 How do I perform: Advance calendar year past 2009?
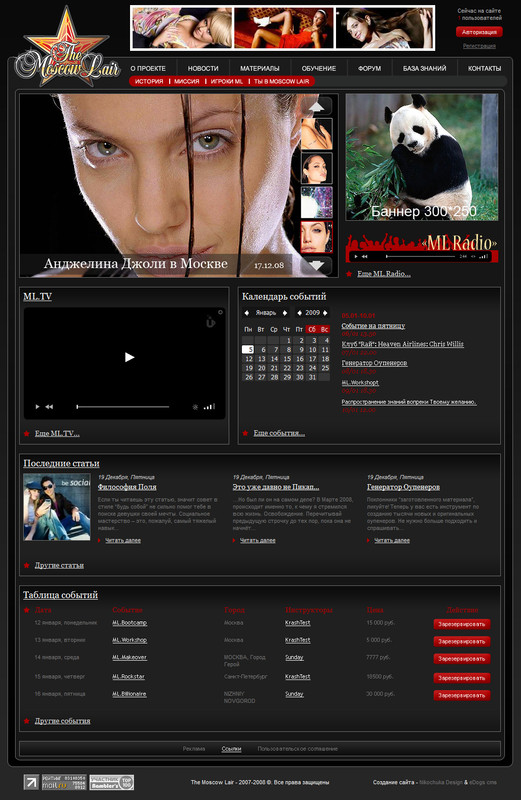(x=325, y=313)
